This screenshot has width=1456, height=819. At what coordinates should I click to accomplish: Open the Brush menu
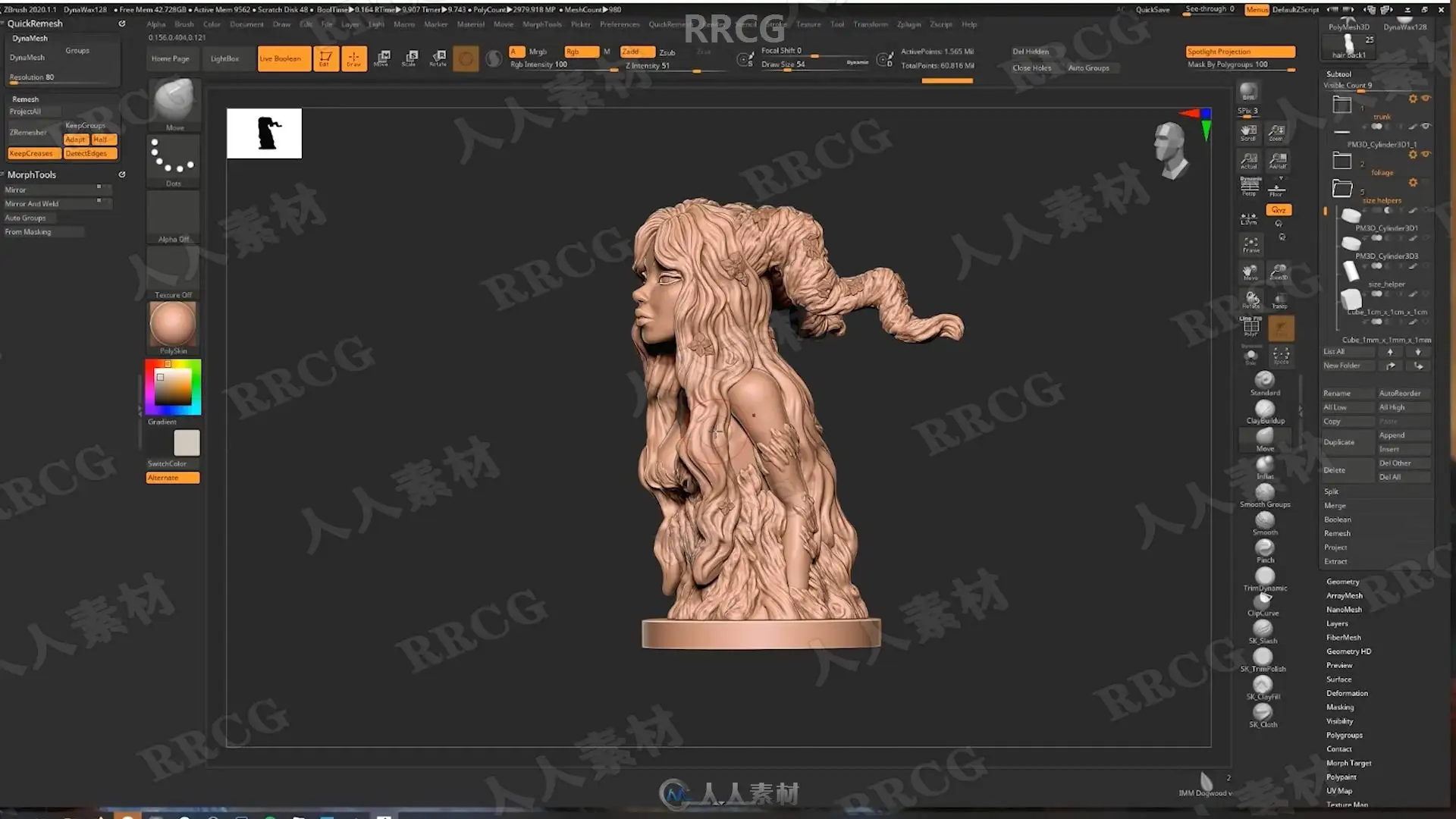[x=184, y=24]
